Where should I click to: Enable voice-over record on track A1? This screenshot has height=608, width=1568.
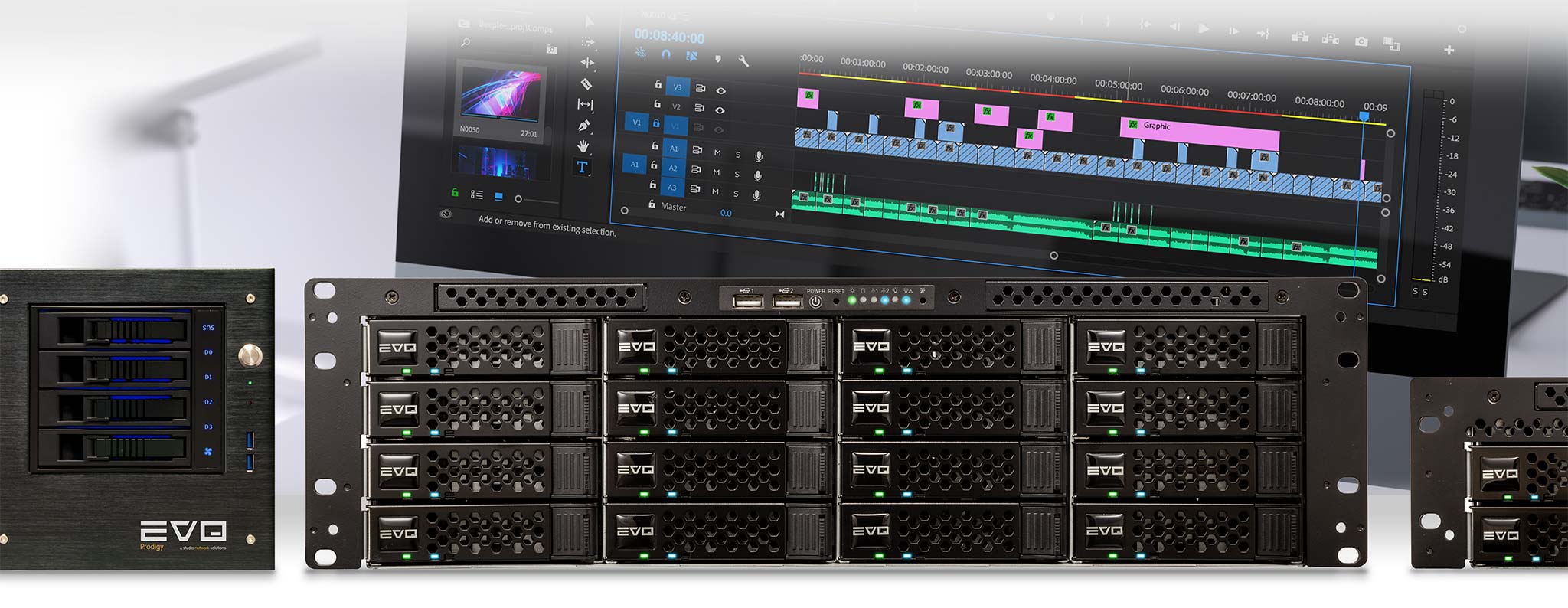(x=759, y=156)
